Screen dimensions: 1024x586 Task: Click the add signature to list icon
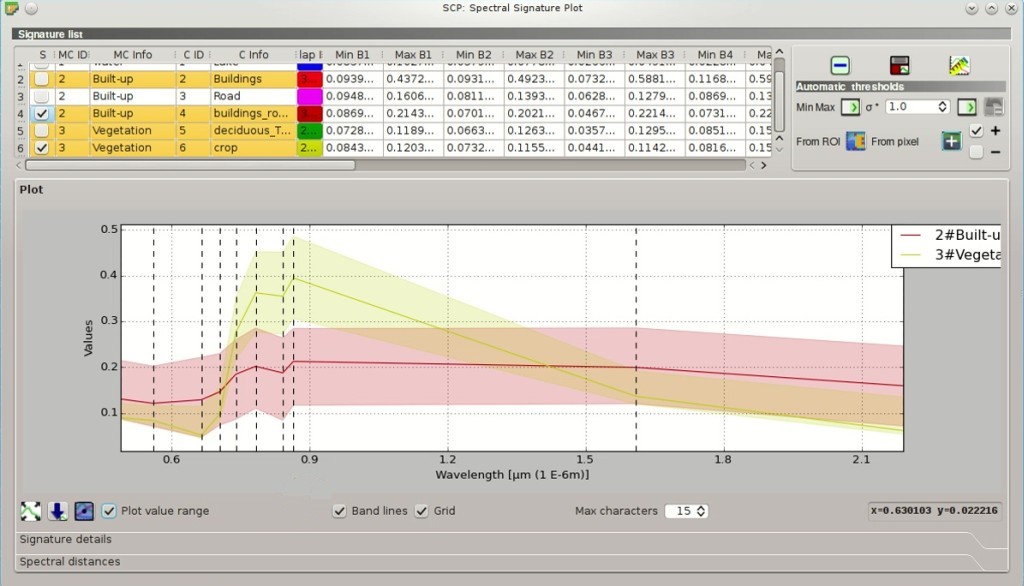899,65
